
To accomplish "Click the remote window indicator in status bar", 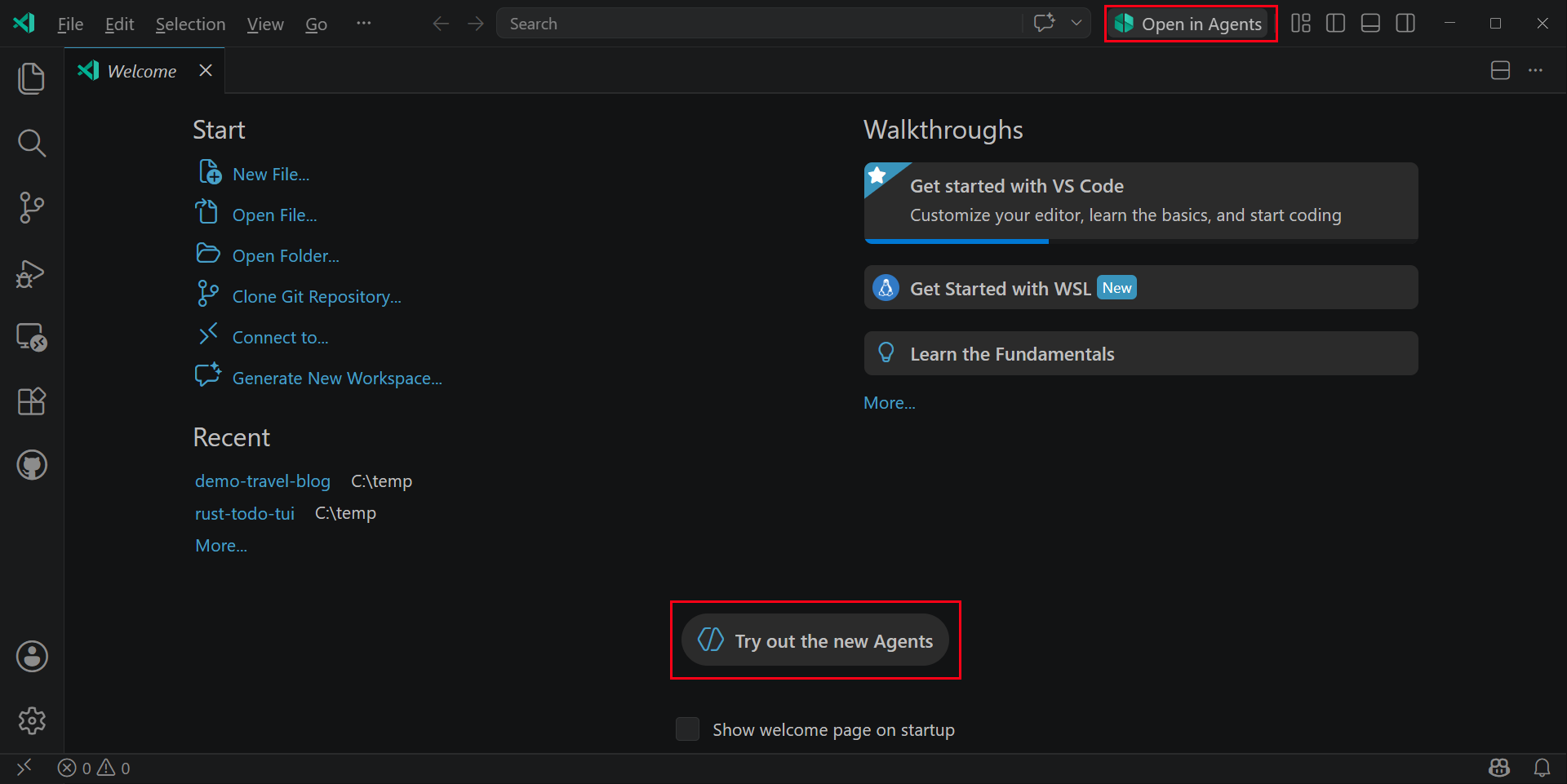I will [x=24, y=768].
